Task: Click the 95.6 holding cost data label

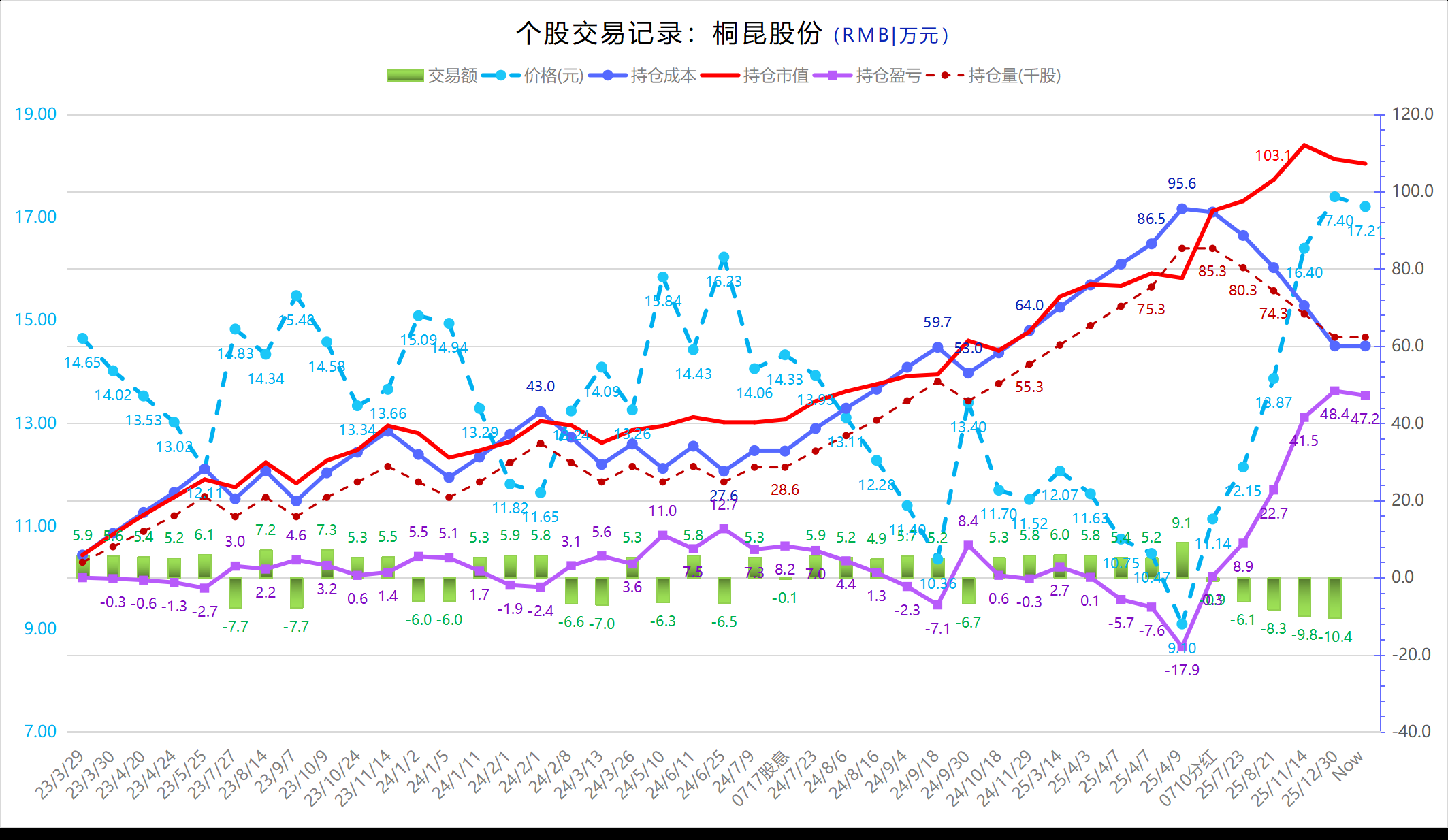Action: [1181, 184]
